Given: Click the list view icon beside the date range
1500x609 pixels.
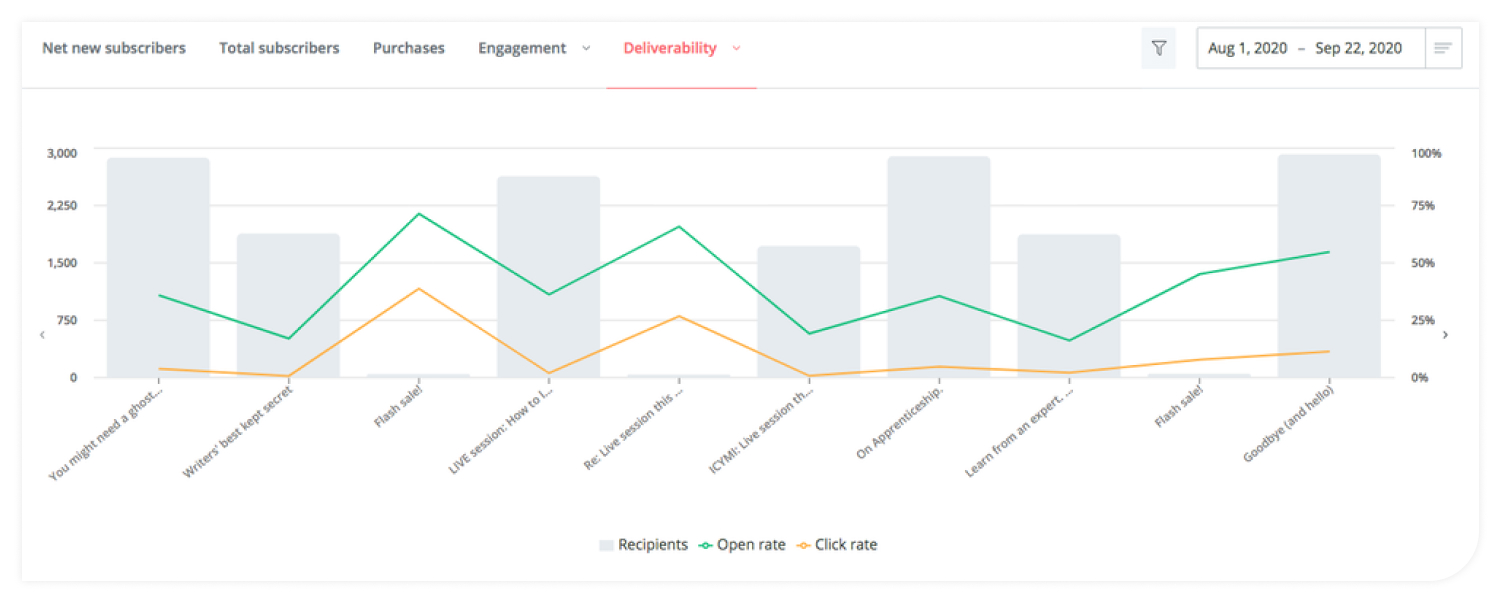Looking at the screenshot, I should (x=1444, y=47).
